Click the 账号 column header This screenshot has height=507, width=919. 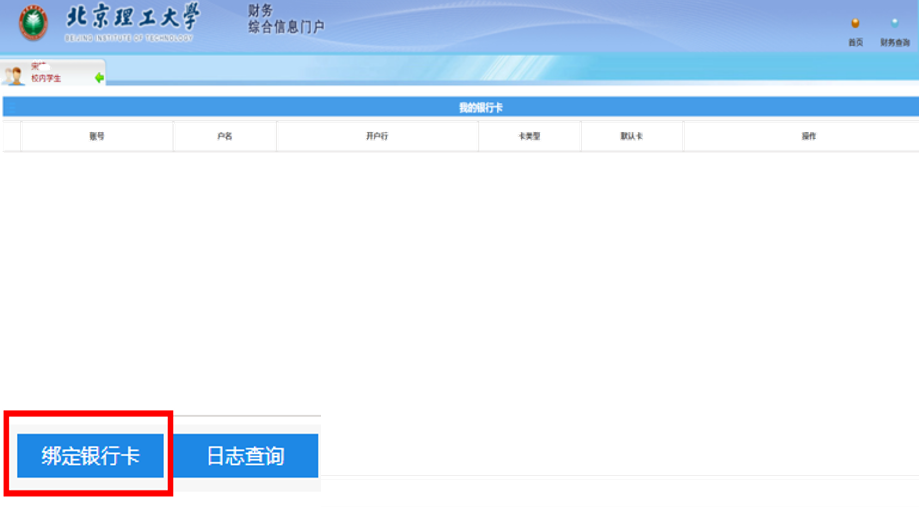pyautogui.click(x=97, y=136)
